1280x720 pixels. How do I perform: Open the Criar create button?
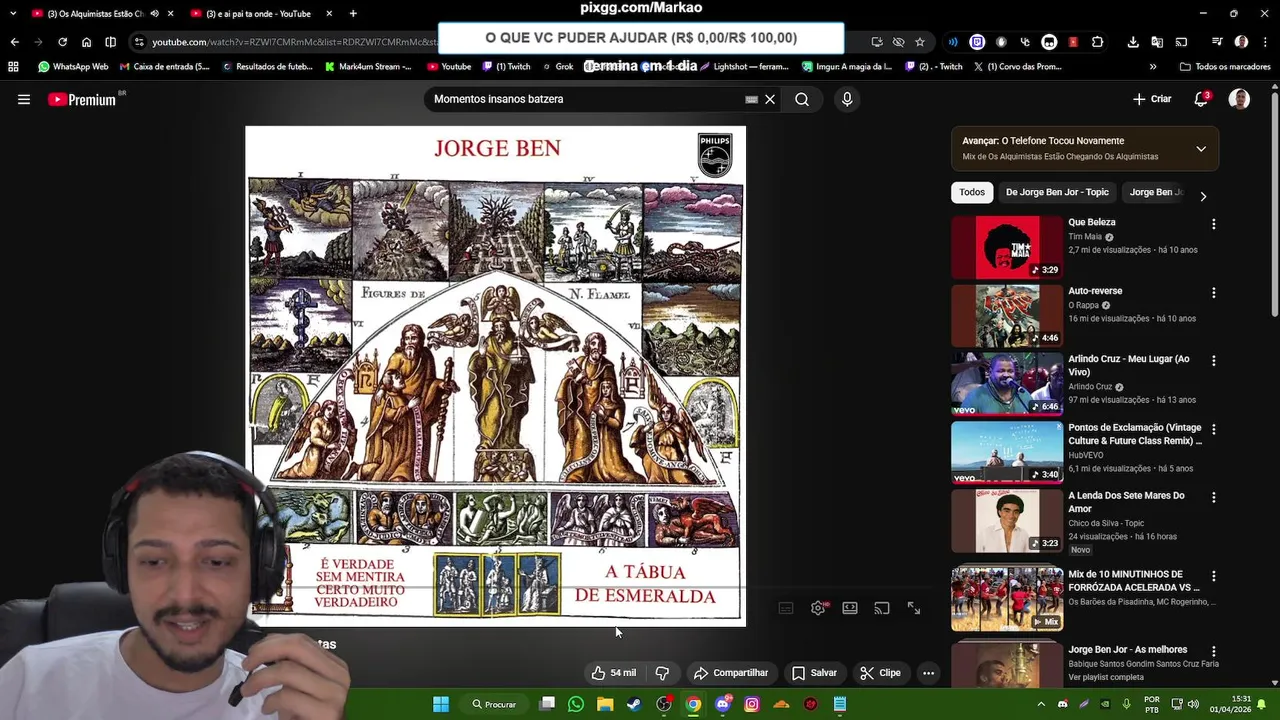click(x=1152, y=99)
